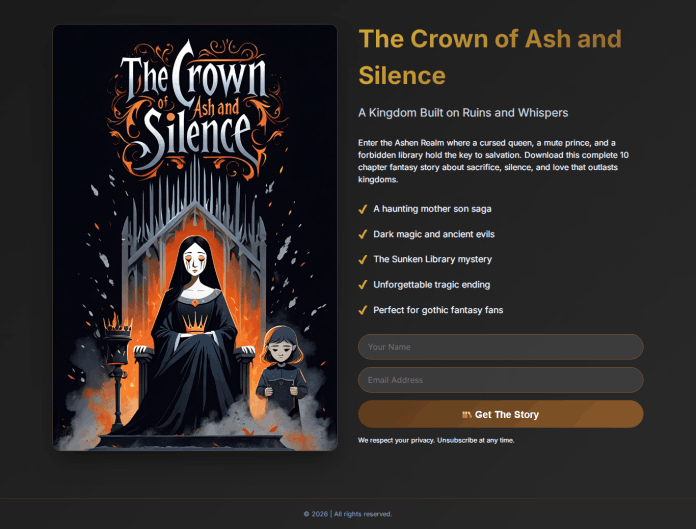The height and width of the screenshot is (529, 696).
Task: Click checkmark beside 'Unforgettable tragic ending'
Action: pos(363,285)
